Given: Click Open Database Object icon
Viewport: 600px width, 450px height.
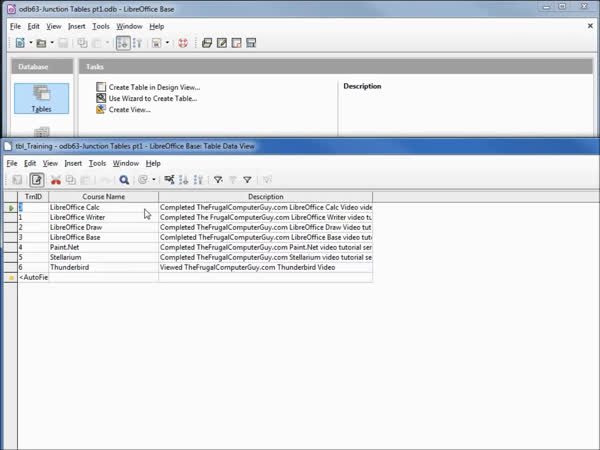Looking at the screenshot, I should (x=207, y=43).
